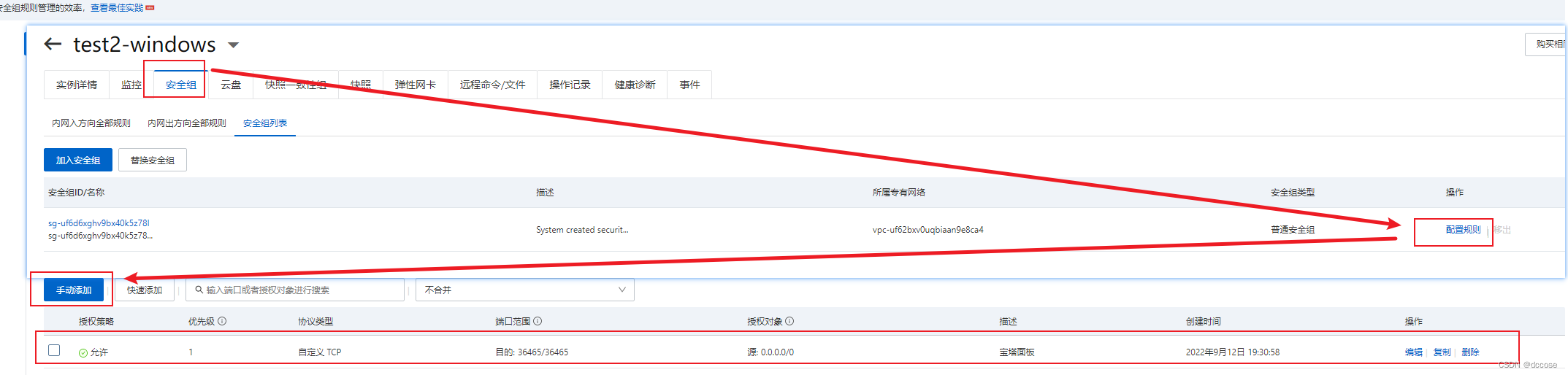The image size is (1568, 375).
Task: Click the back arrow next to test2-windows
Action: [53, 45]
